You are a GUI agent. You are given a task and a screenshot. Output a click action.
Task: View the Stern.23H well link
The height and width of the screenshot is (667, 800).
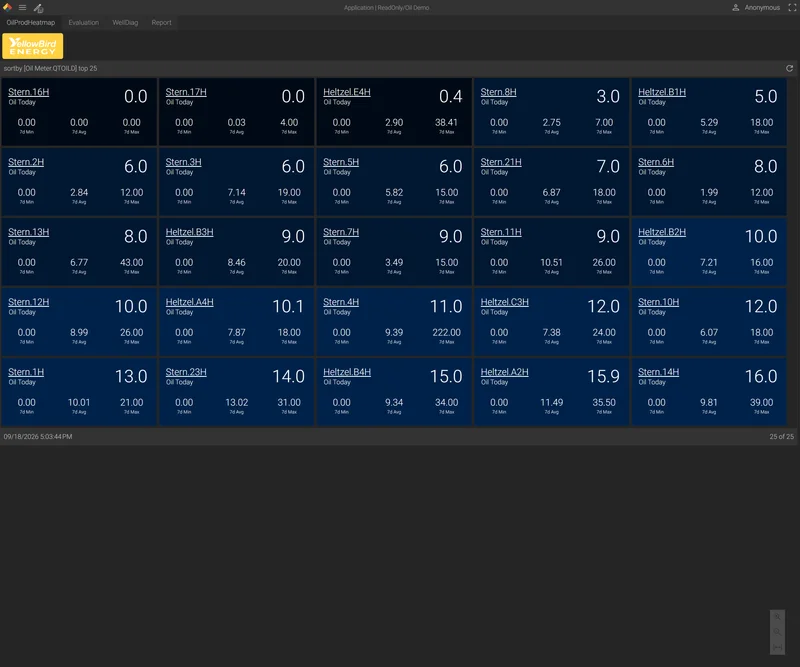coord(186,372)
